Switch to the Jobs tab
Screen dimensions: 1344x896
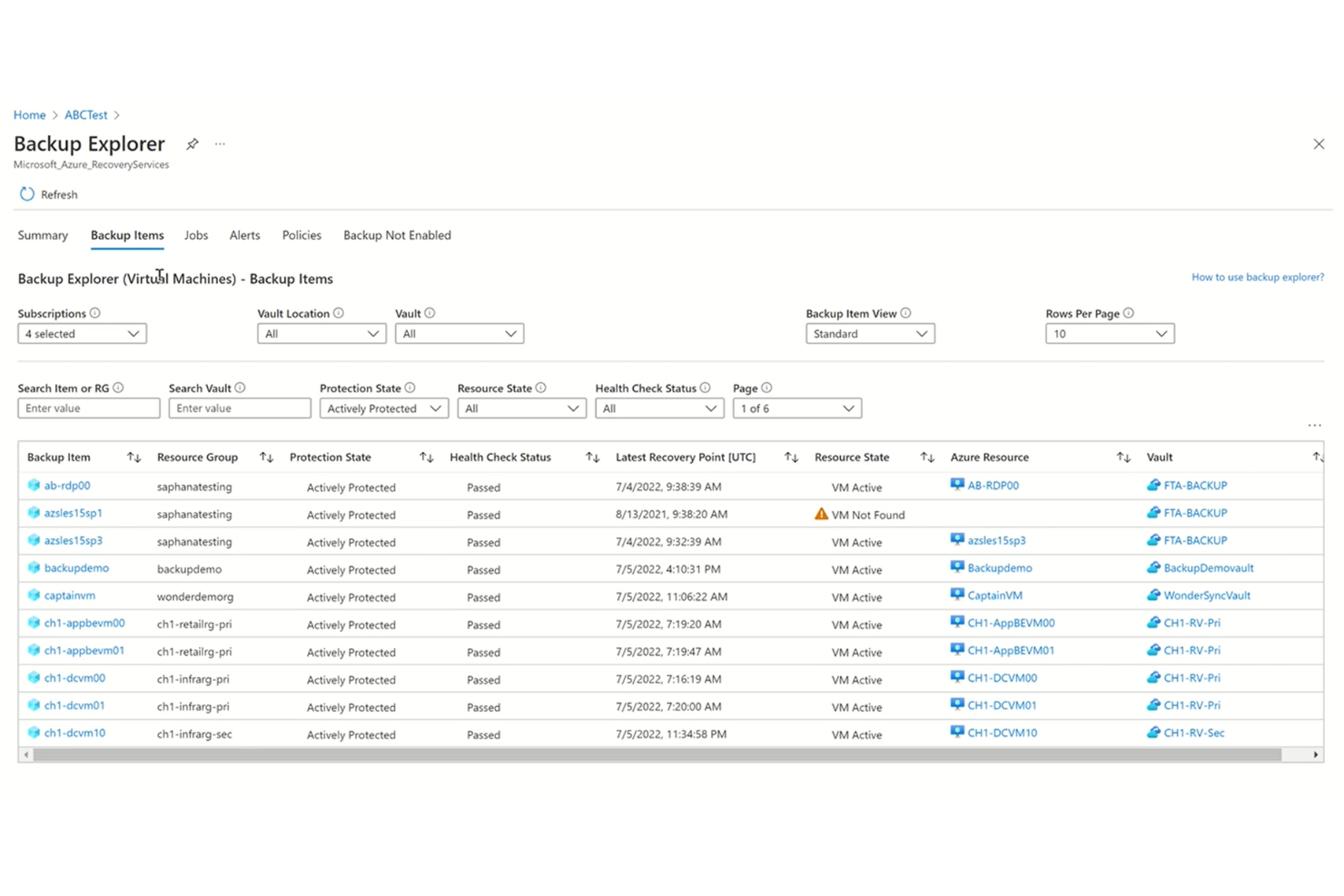tap(196, 235)
